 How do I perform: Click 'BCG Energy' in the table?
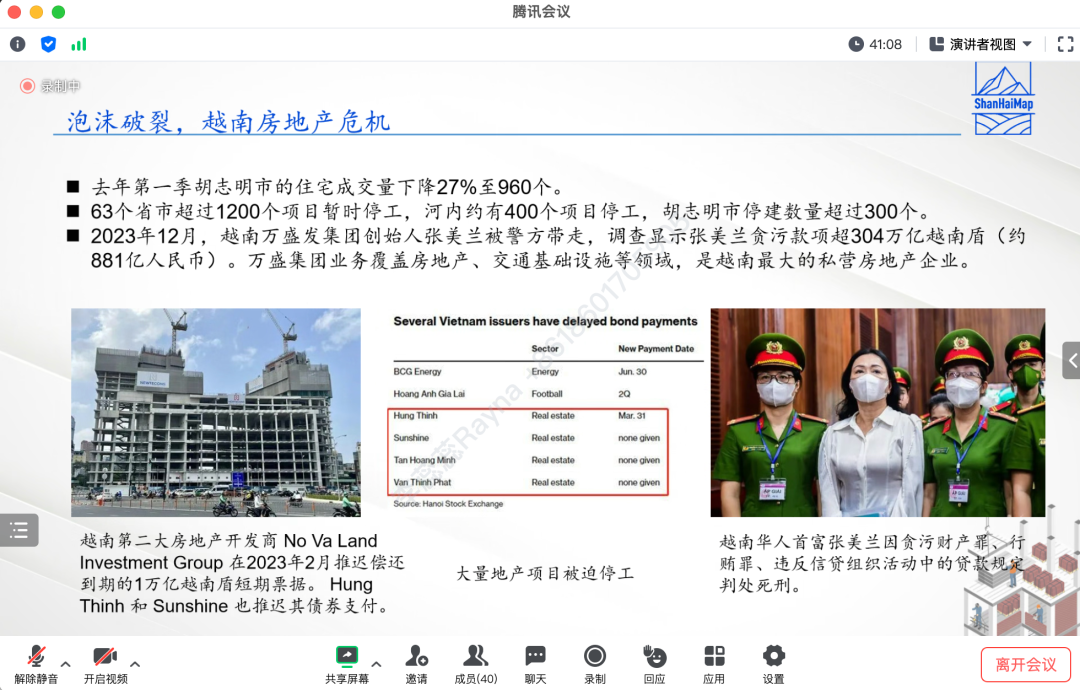417,372
